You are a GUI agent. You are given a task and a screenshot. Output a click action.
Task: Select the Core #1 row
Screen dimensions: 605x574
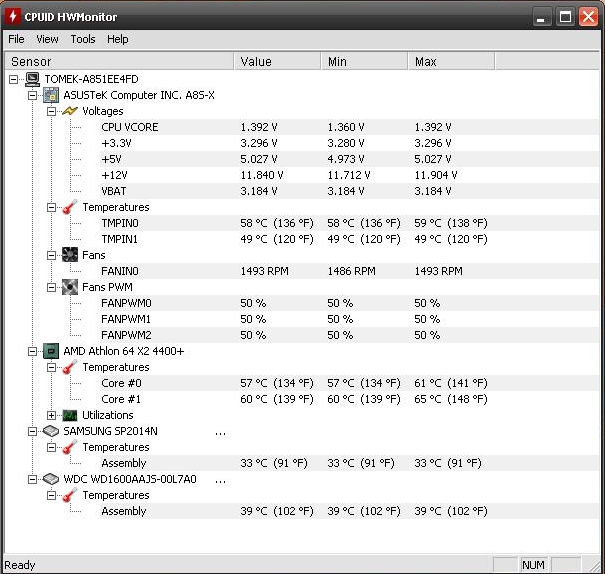pyautogui.click(x=349, y=399)
